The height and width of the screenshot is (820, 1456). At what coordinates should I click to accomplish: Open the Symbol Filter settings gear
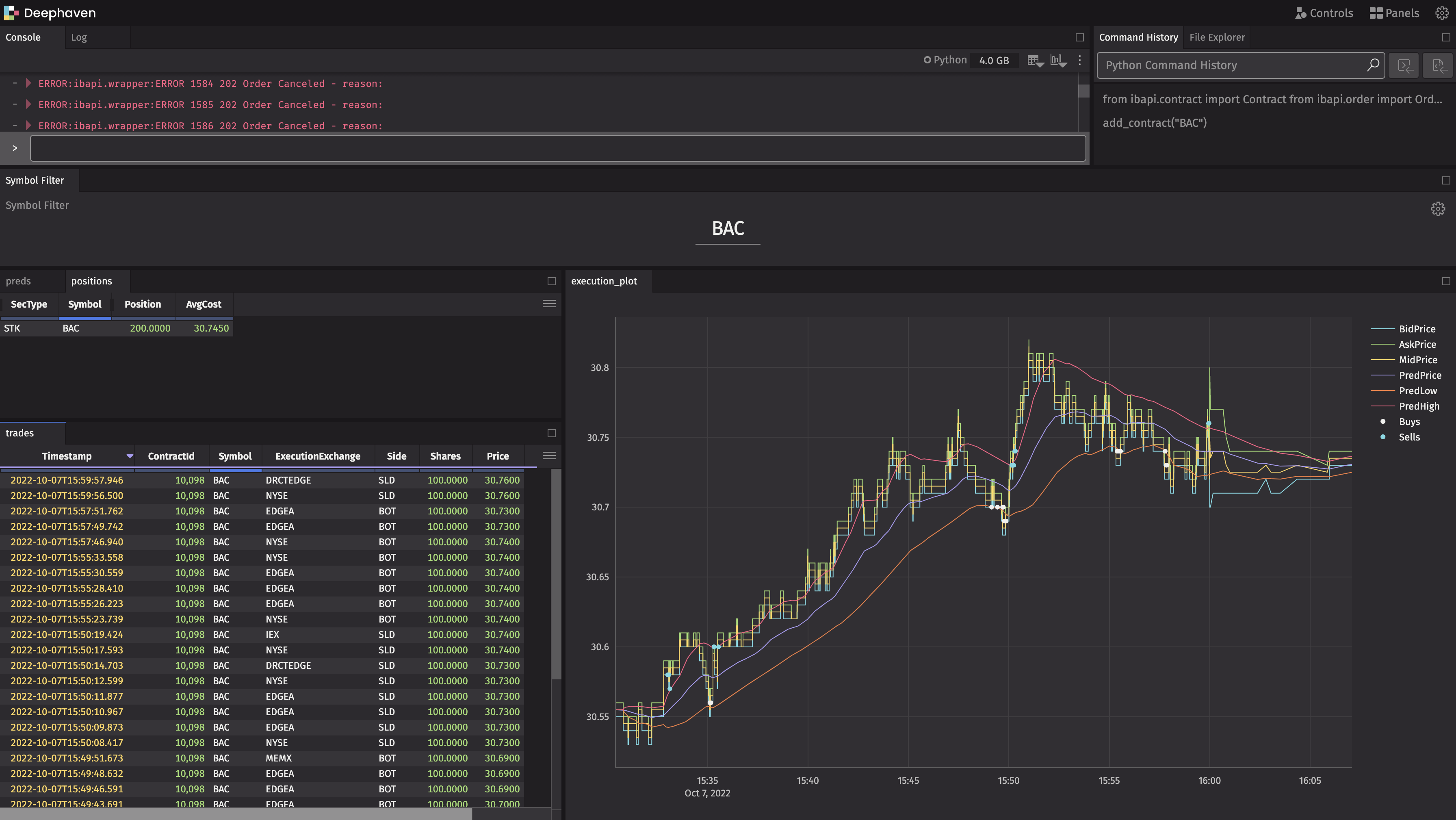click(1438, 209)
